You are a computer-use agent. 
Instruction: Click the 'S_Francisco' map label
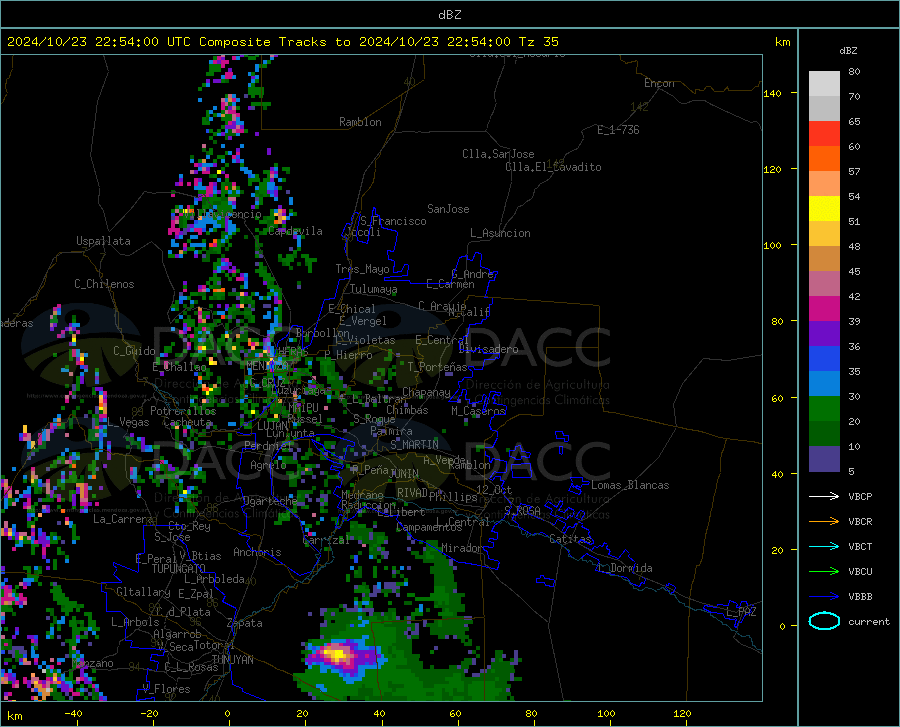(393, 221)
